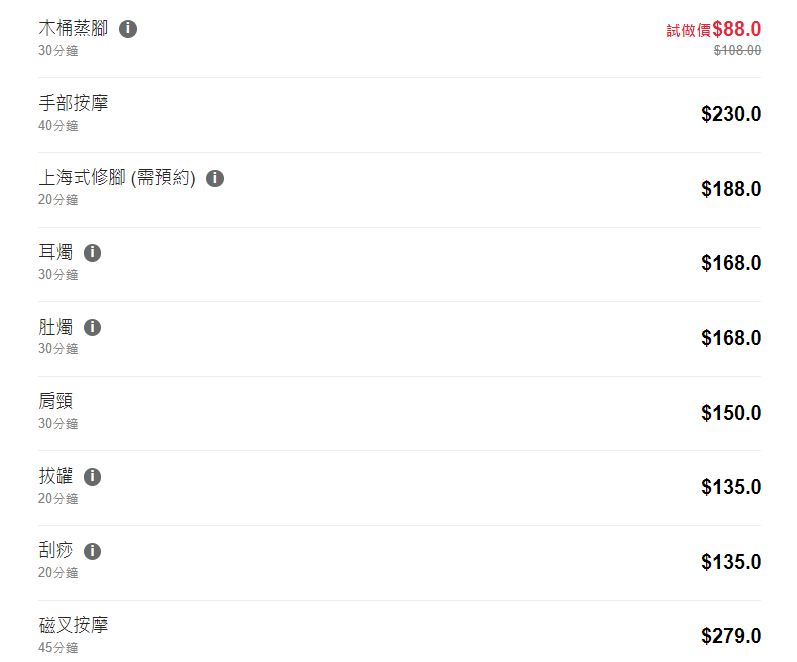Click the $188.0 price

(x=731, y=189)
